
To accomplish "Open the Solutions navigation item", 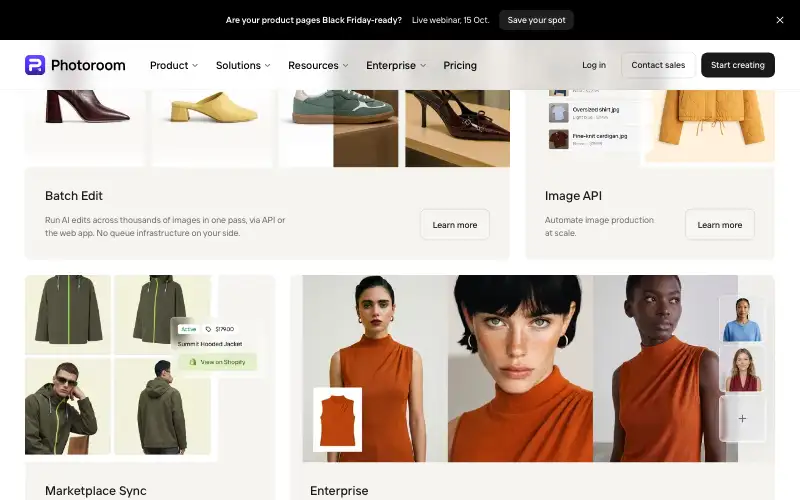I will click(x=238, y=65).
